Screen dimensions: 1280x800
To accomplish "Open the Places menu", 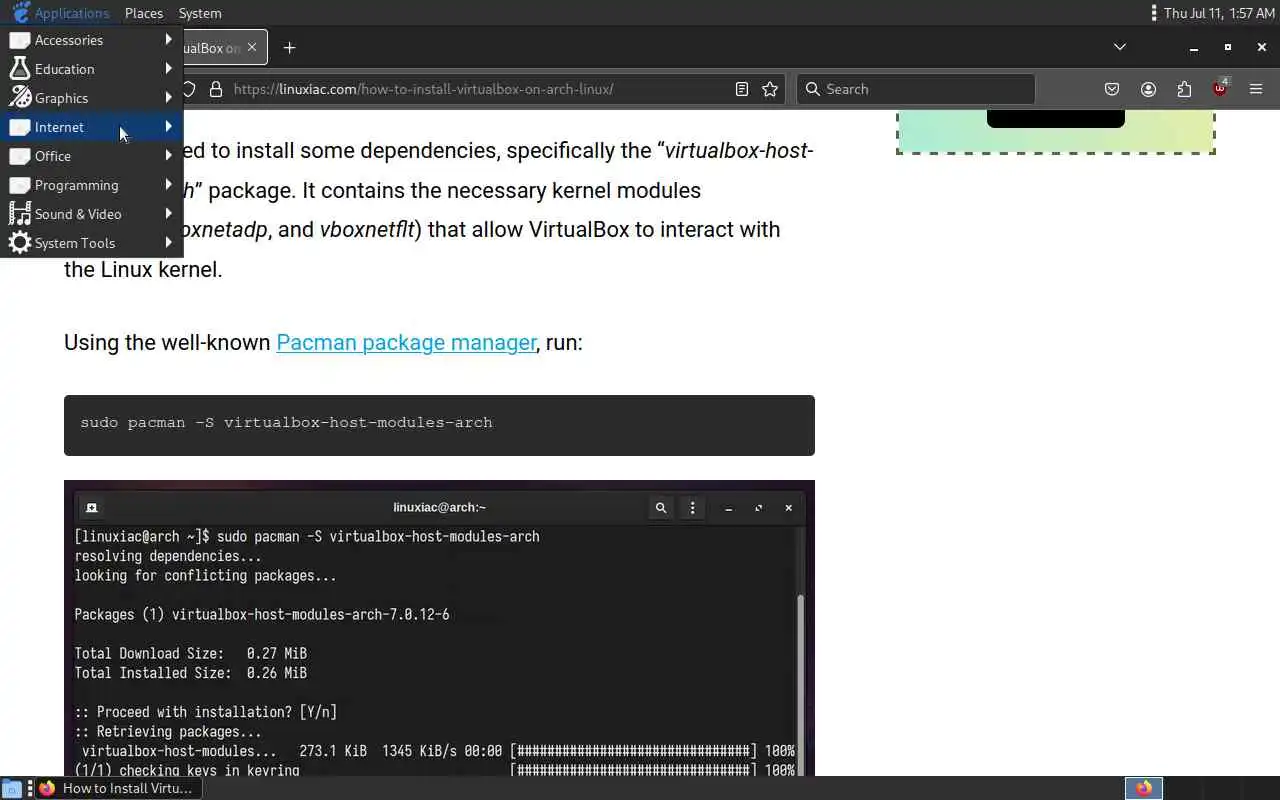I will coord(144,13).
